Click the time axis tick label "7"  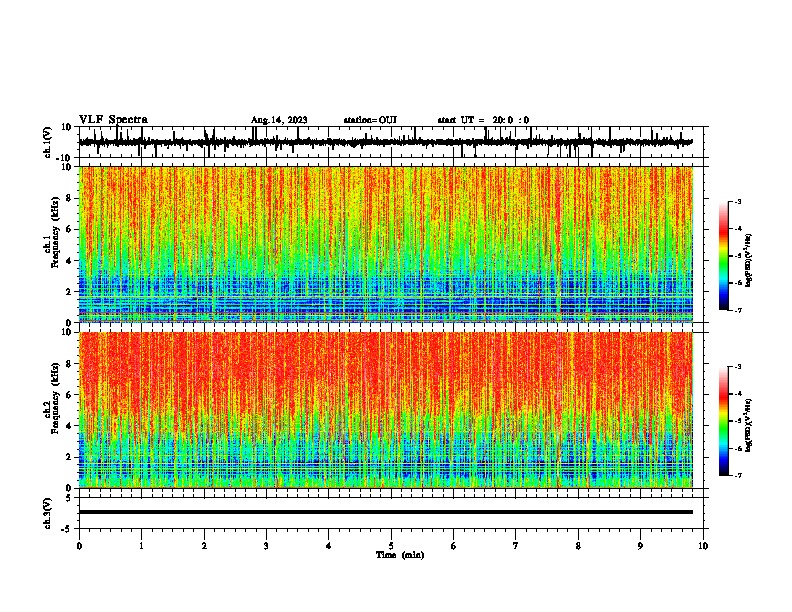[516, 546]
